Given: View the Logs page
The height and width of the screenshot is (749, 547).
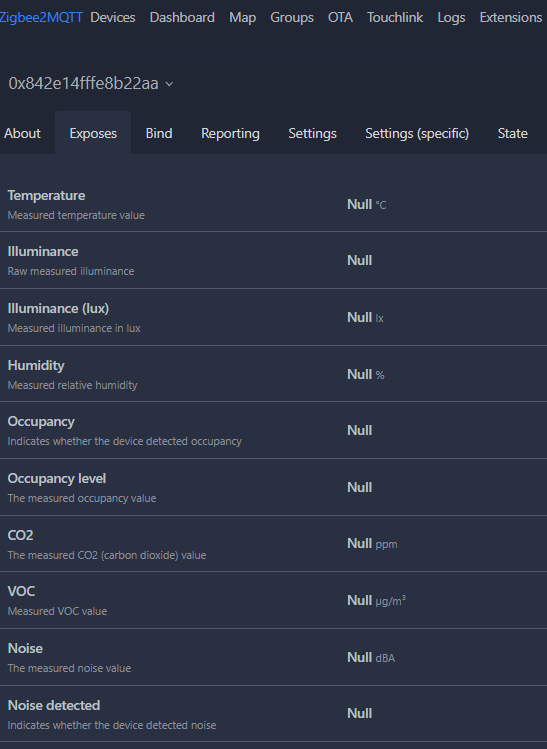Looking at the screenshot, I should pos(451,18).
